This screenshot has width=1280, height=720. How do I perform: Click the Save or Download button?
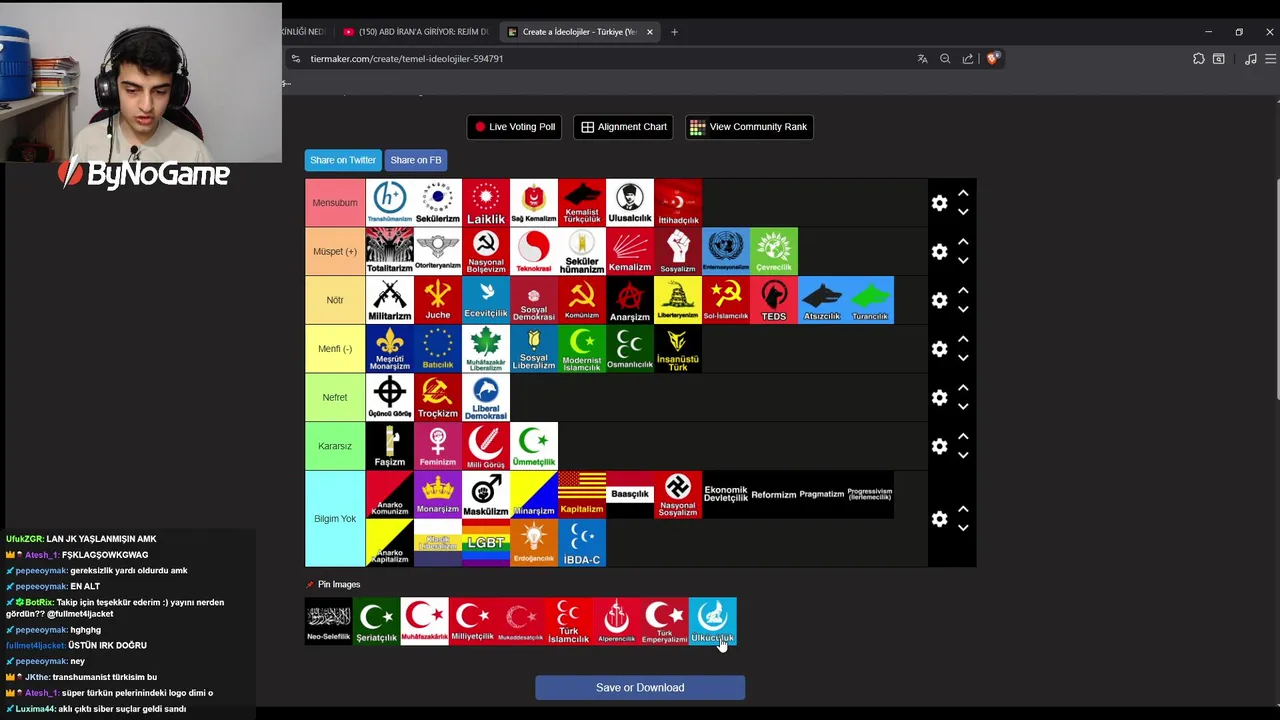point(640,688)
